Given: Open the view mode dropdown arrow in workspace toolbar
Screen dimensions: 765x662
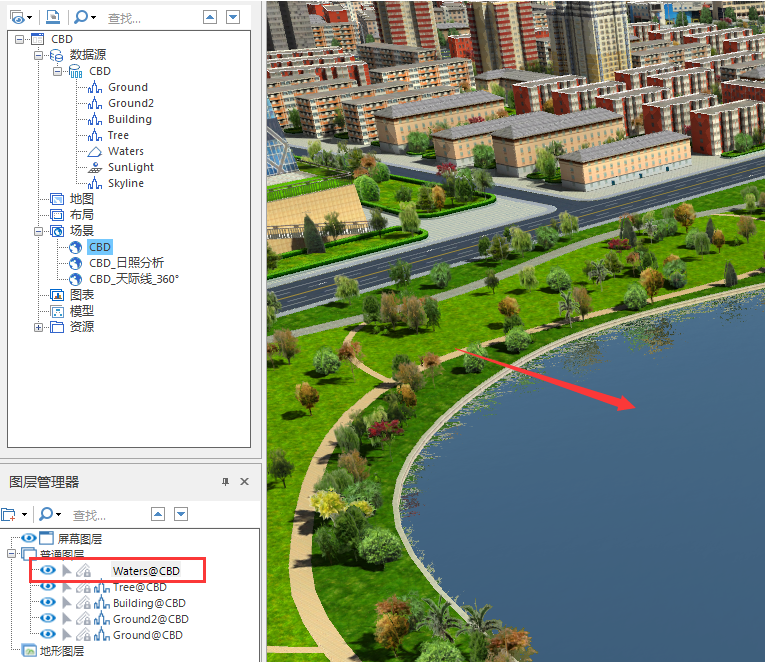Looking at the screenshot, I should tap(29, 19).
